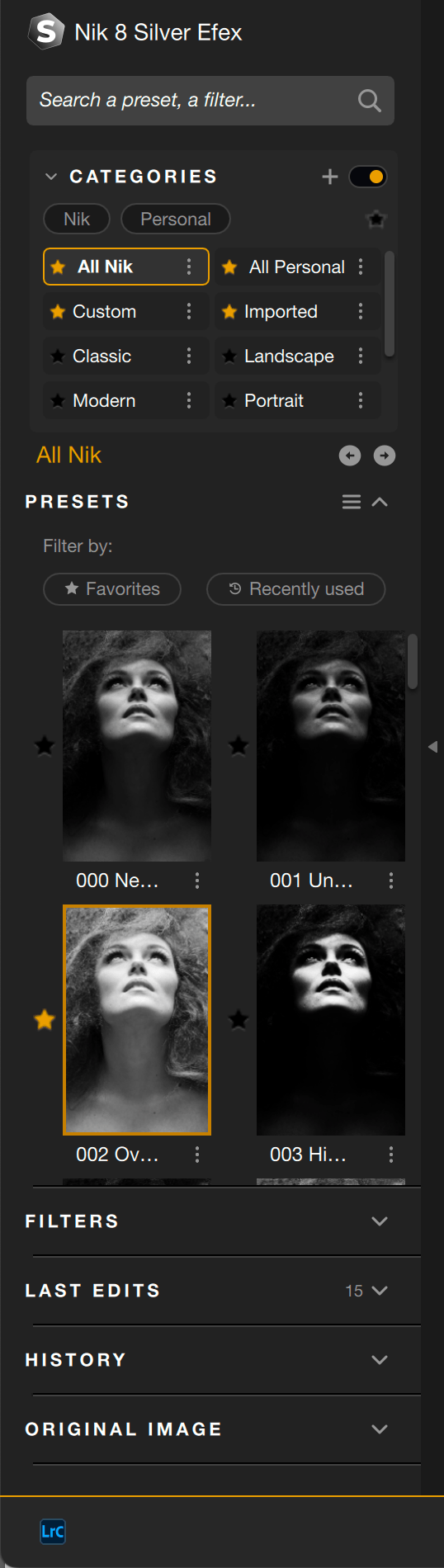Open presets list view menu icon
The image size is (444, 1568).
352,502
